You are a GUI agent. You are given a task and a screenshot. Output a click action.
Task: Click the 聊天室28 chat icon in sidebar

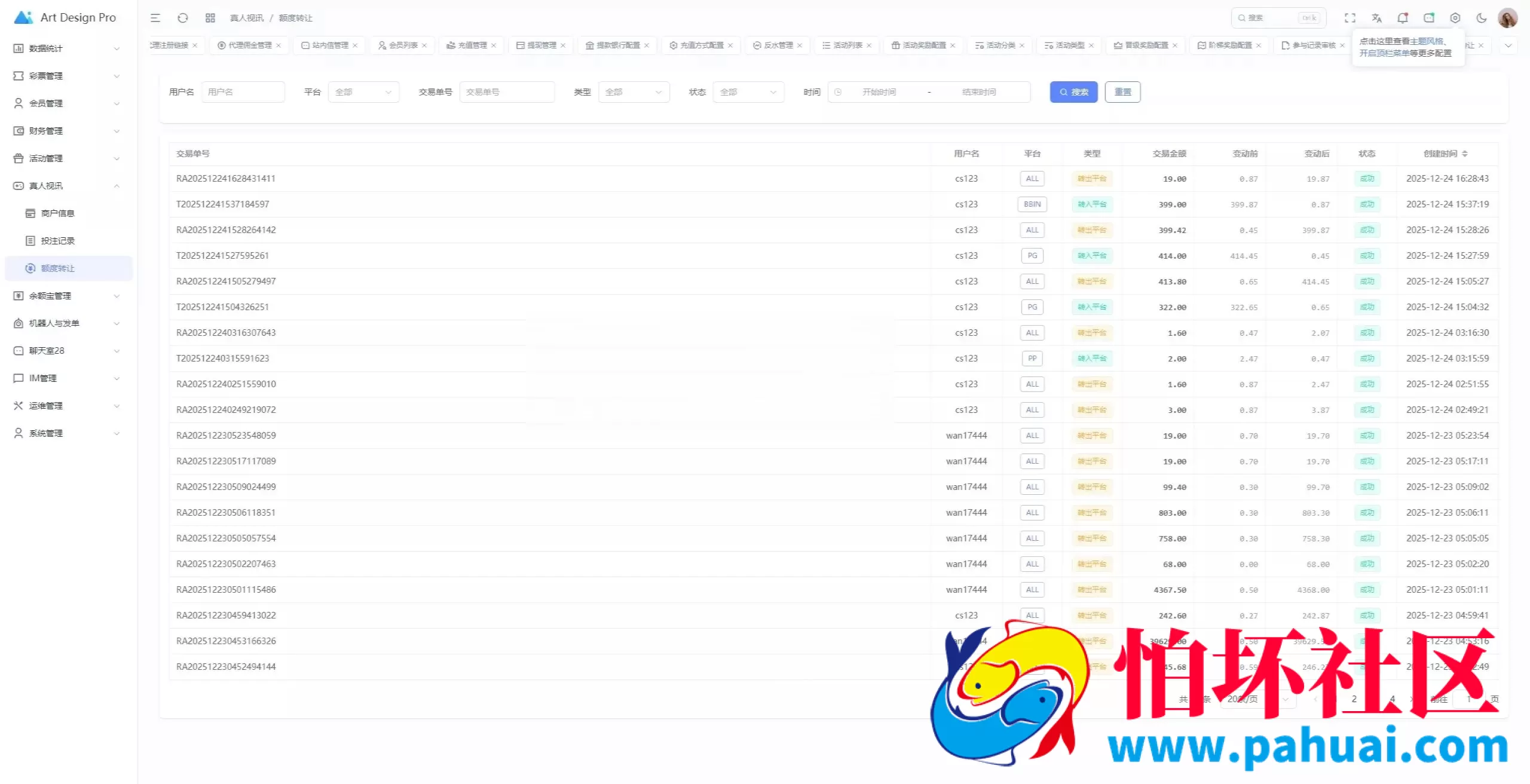[x=19, y=351]
